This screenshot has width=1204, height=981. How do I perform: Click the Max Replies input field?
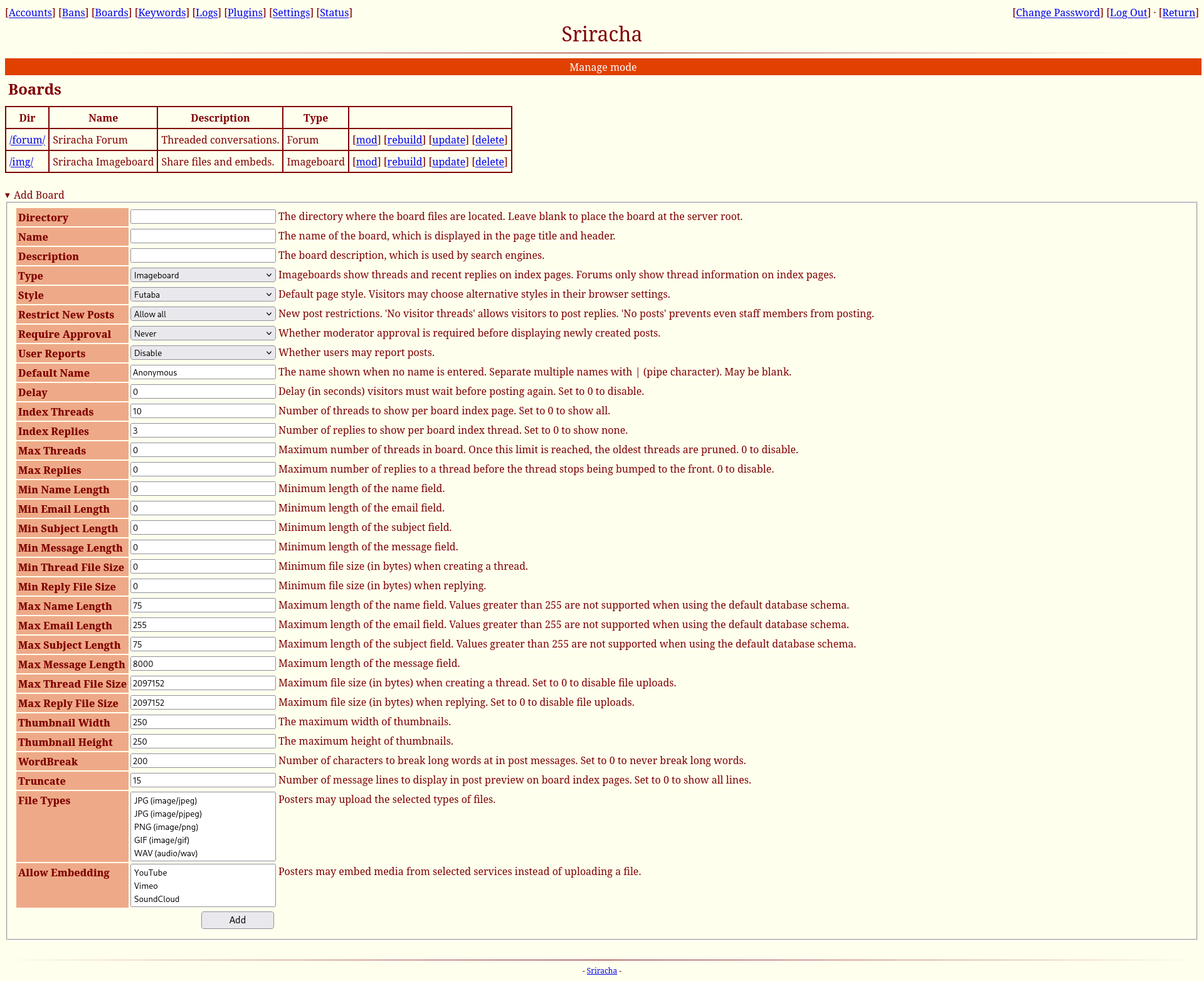[x=203, y=470]
